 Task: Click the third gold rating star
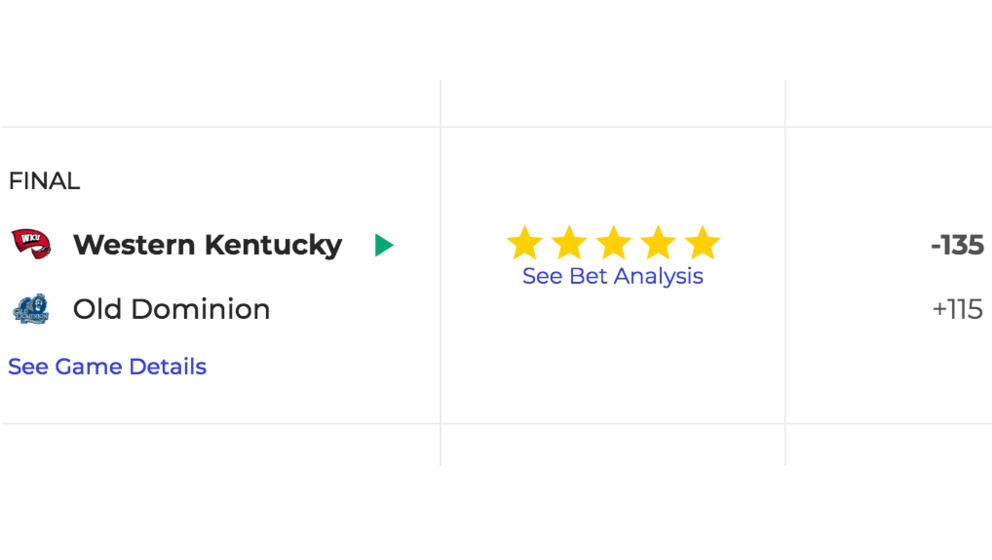(614, 243)
